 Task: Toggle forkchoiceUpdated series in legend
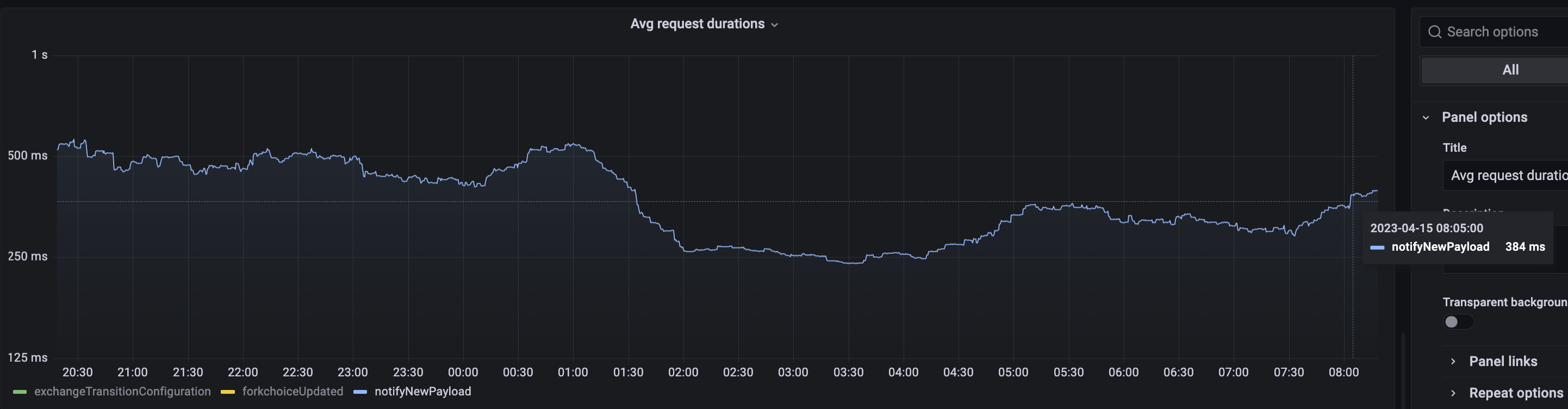293,392
